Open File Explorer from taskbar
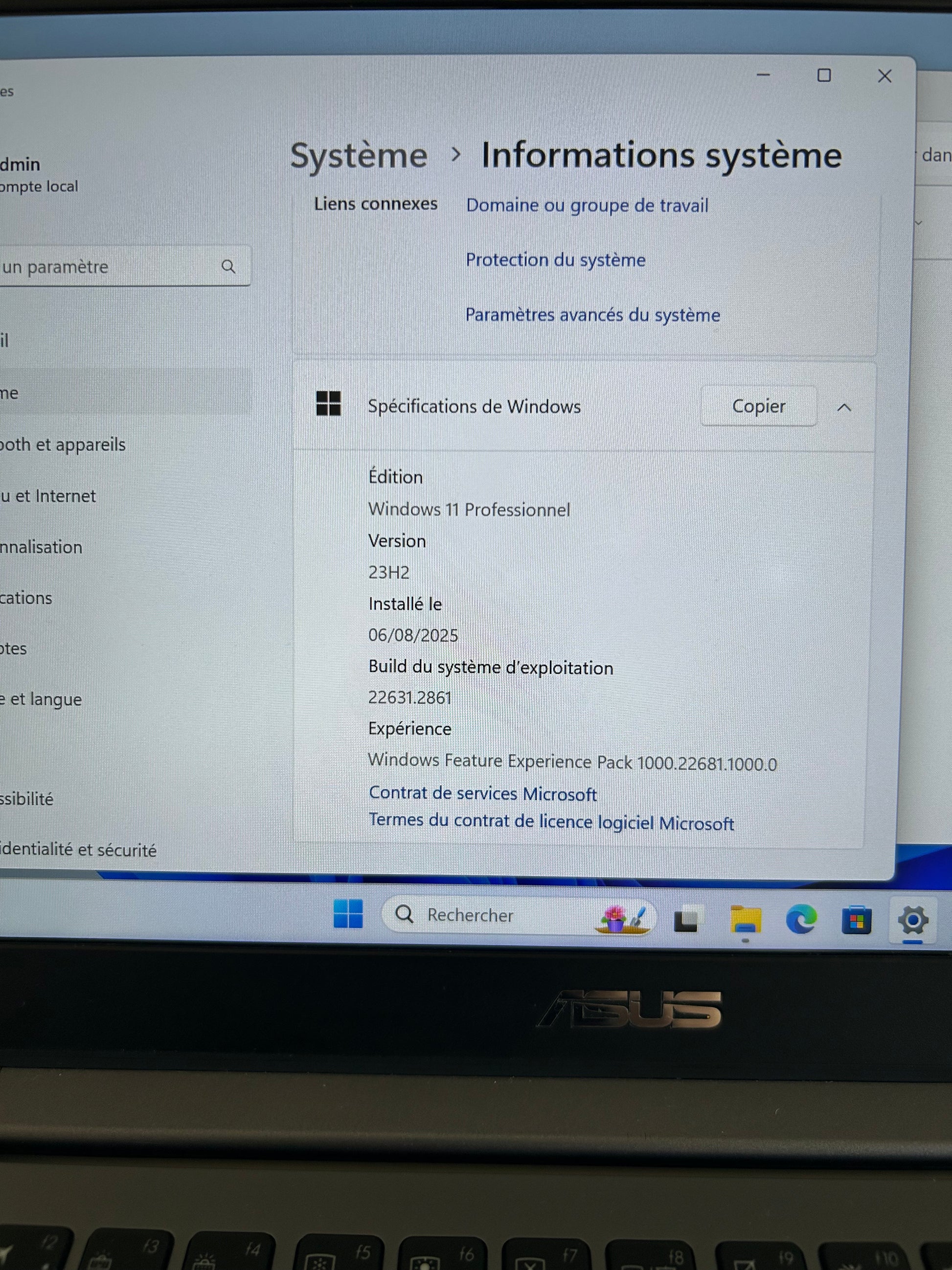 pos(745,919)
